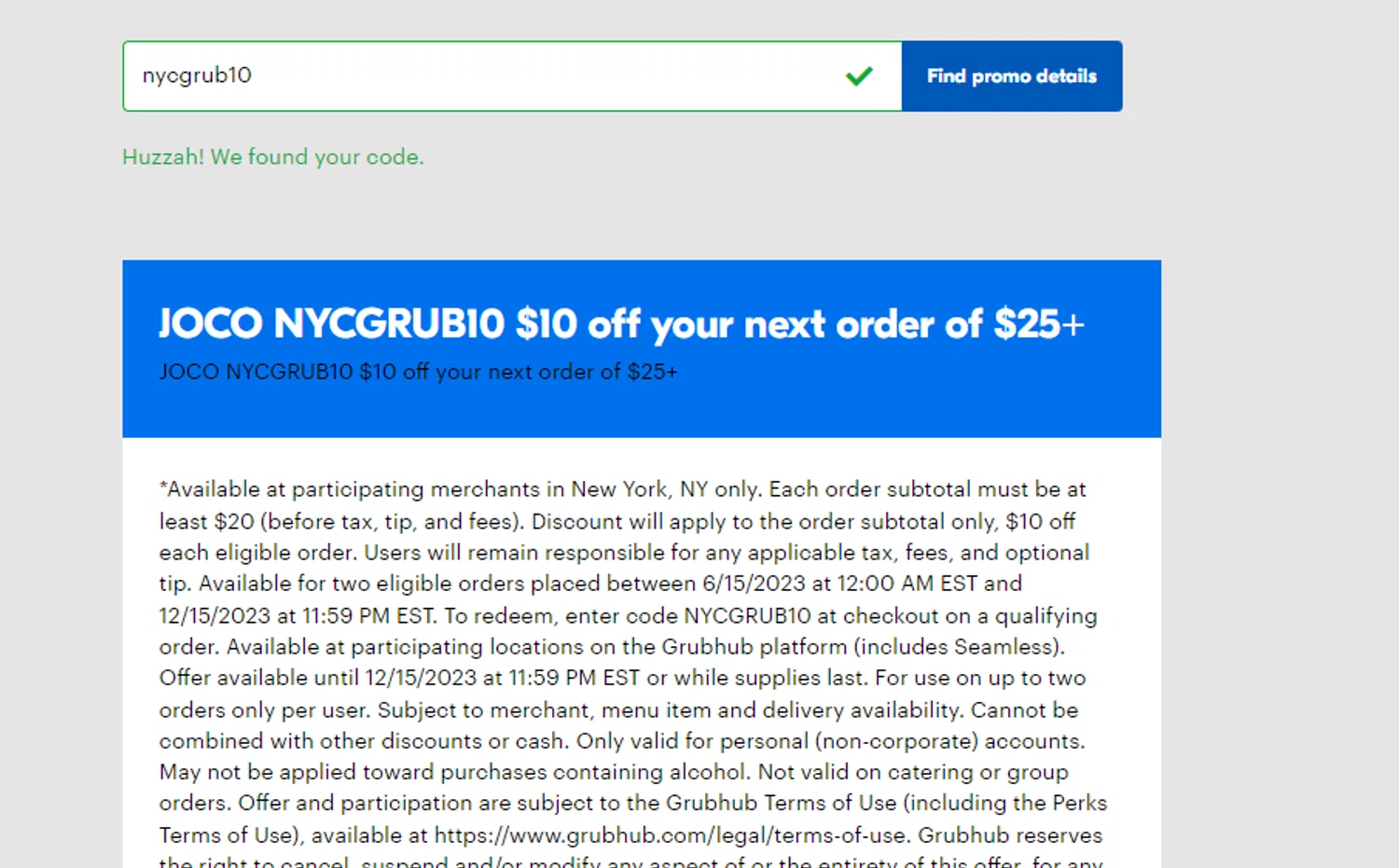This screenshot has width=1399, height=868.
Task: Click the small promo subheading under the title
Action: click(418, 372)
